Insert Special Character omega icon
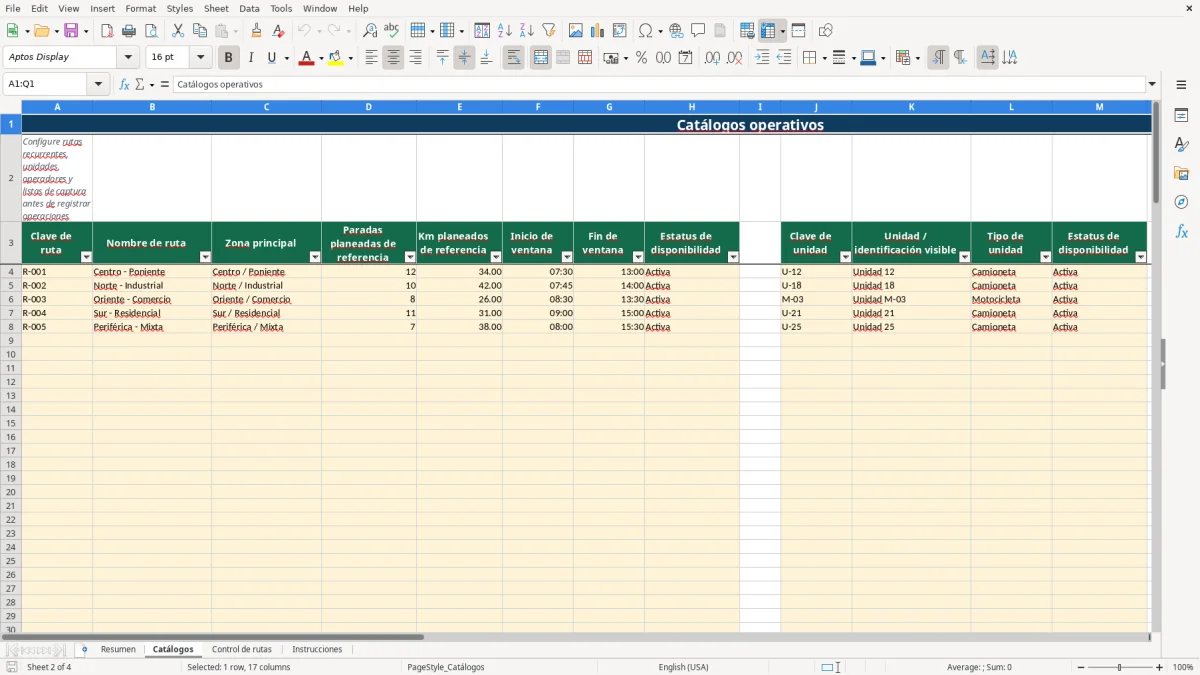 (x=645, y=31)
